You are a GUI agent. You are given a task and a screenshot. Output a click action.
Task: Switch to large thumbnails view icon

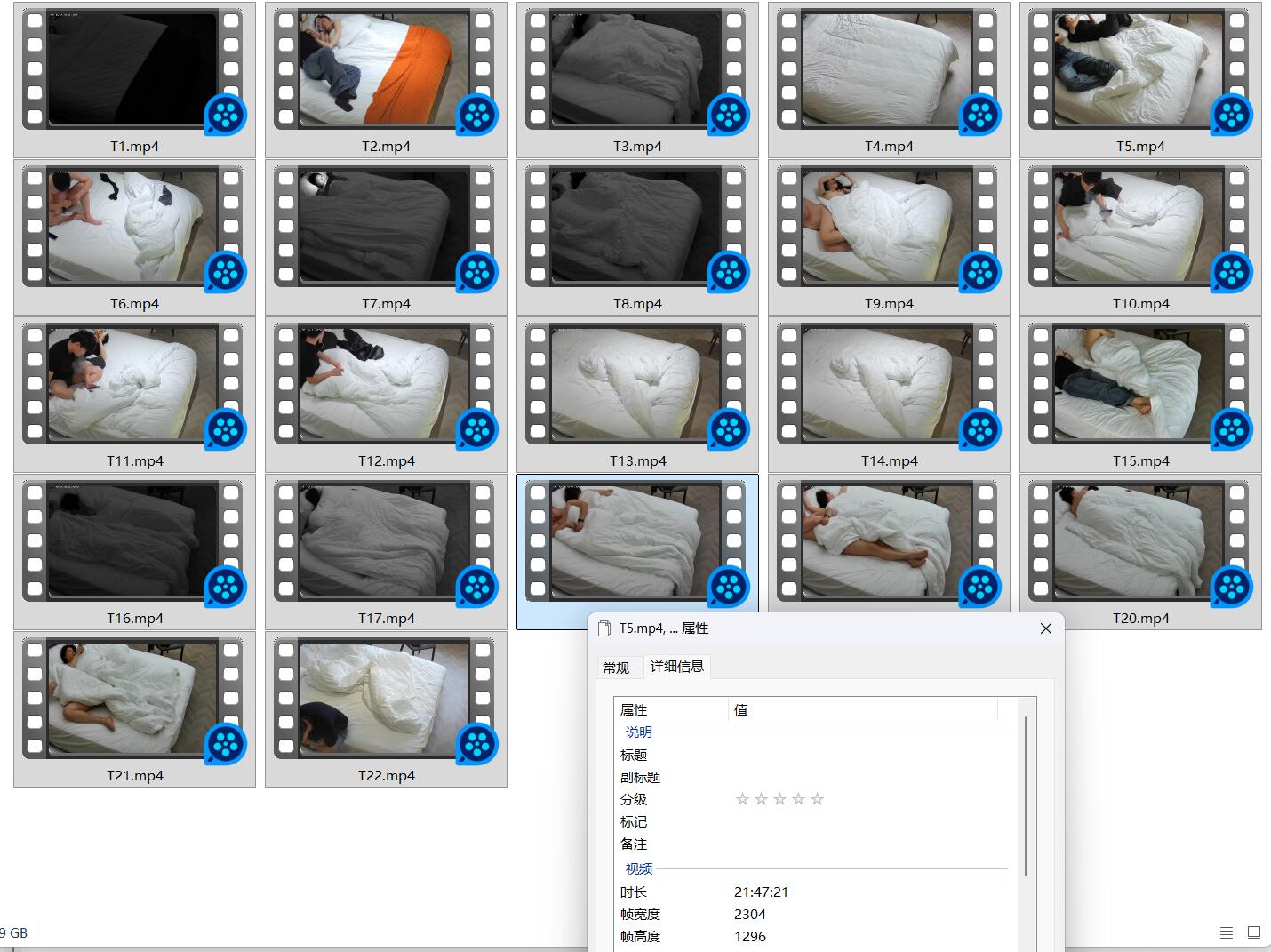(x=1254, y=932)
